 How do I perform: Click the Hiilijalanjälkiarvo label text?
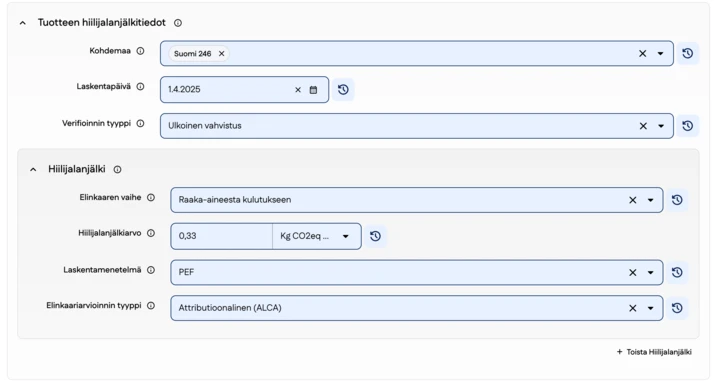pyautogui.click(x=109, y=233)
